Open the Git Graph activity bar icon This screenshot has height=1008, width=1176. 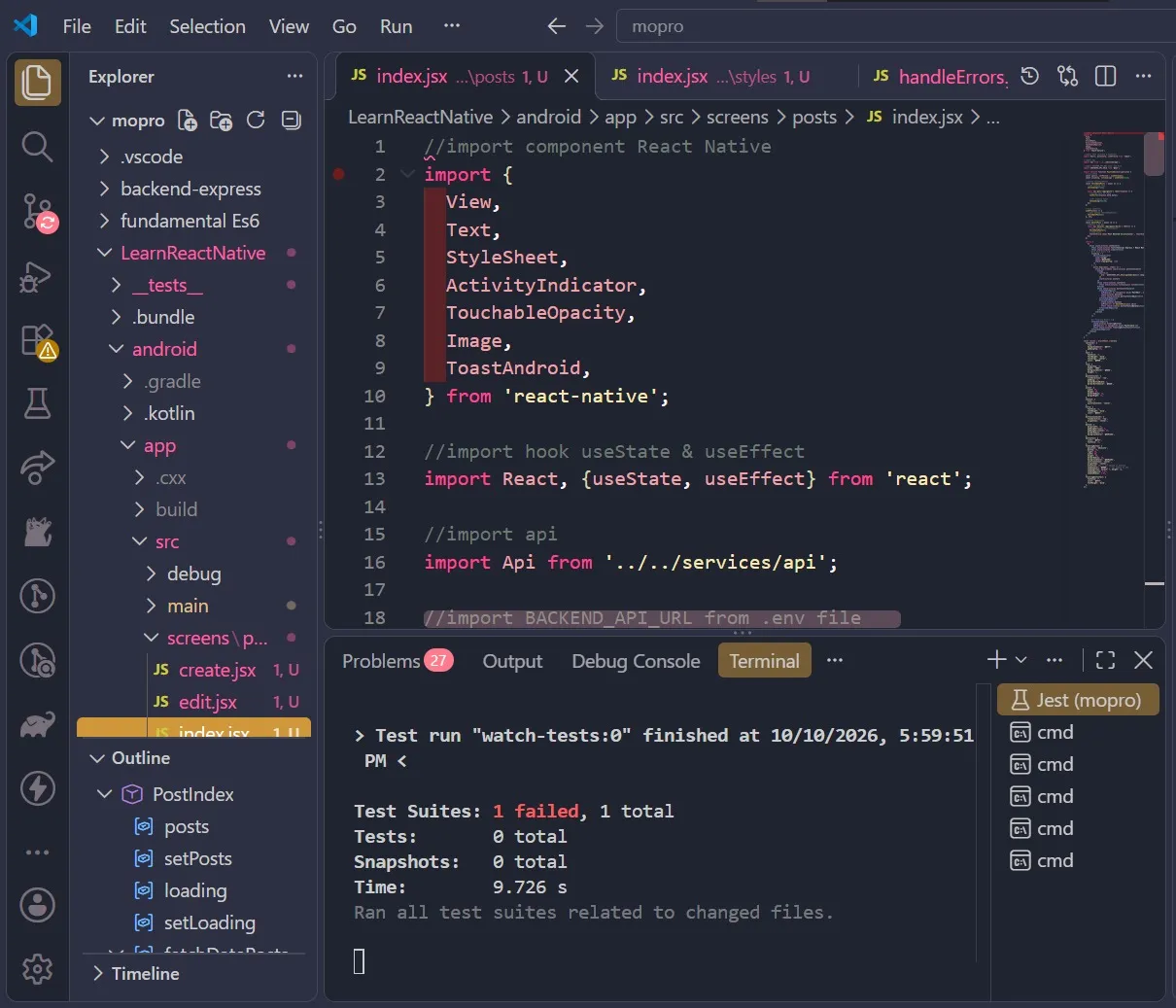37,596
